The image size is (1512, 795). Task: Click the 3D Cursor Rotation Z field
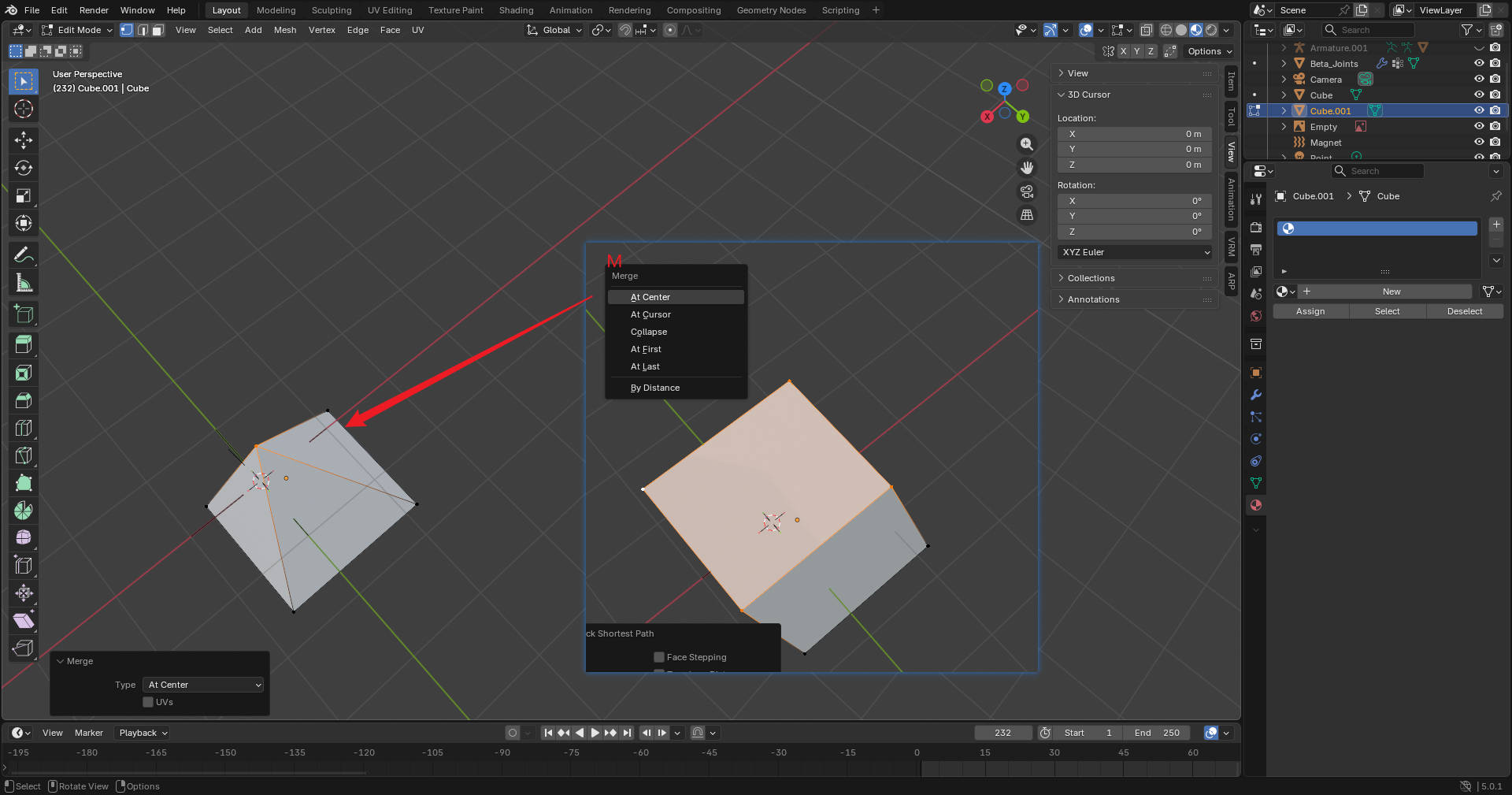(1135, 232)
